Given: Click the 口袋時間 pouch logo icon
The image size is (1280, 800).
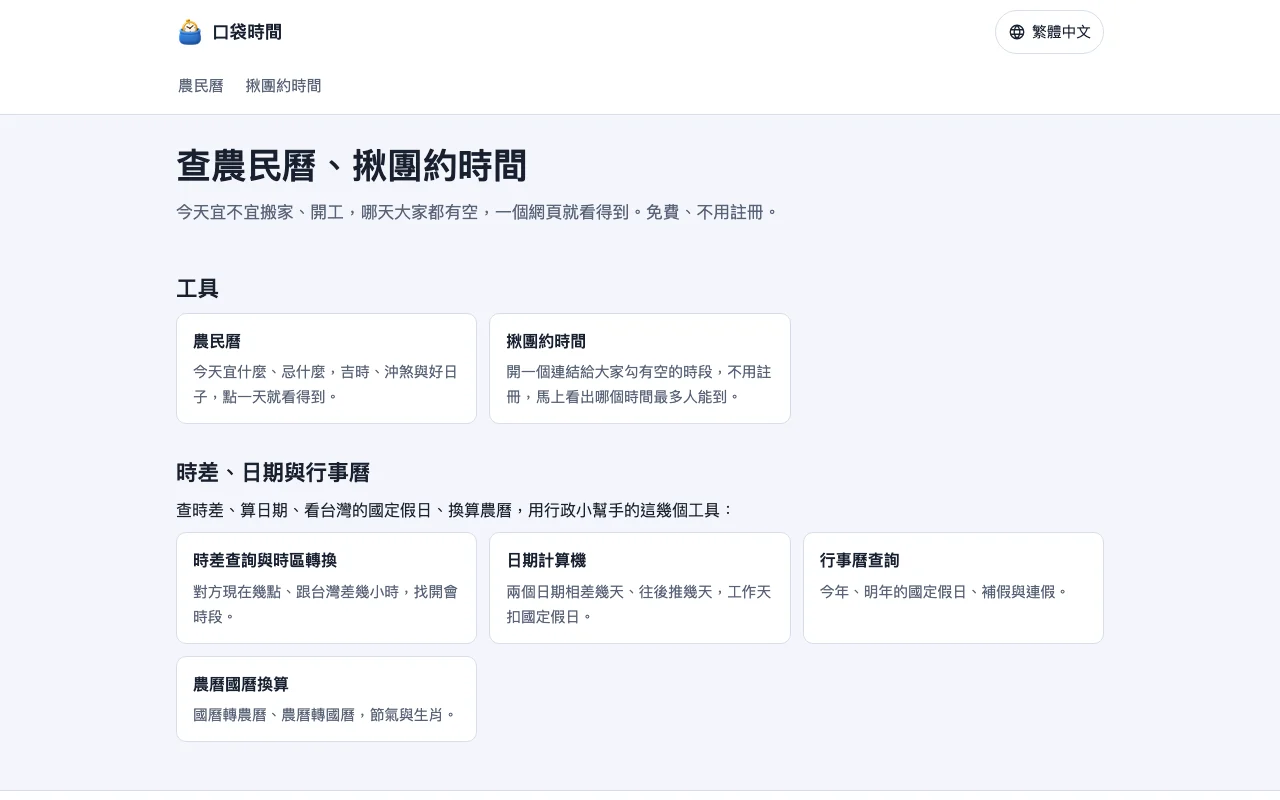Looking at the screenshot, I should tap(190, 32).
